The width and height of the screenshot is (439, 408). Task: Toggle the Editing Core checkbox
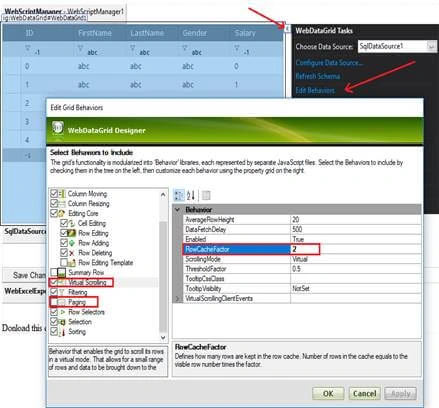[54, 213]
